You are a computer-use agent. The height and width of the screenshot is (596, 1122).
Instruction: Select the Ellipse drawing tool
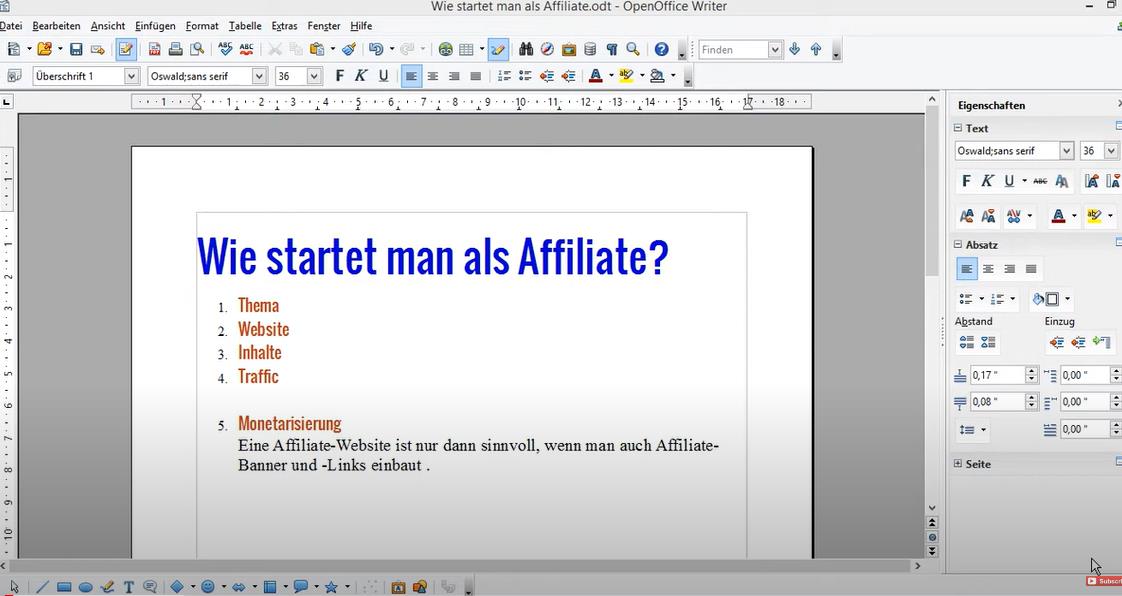(x=86, y=587)
